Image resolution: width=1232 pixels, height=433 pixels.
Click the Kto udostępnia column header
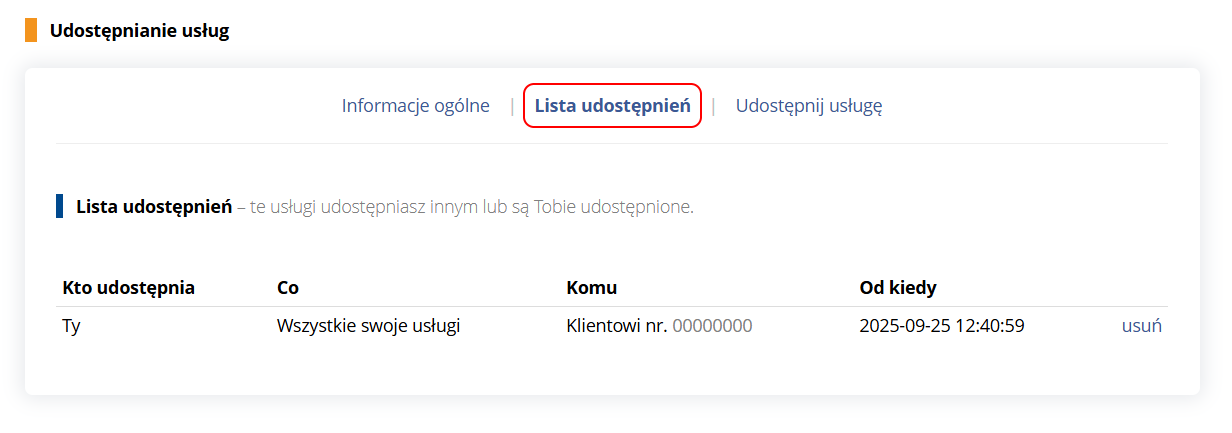click(x=128, y=288)
